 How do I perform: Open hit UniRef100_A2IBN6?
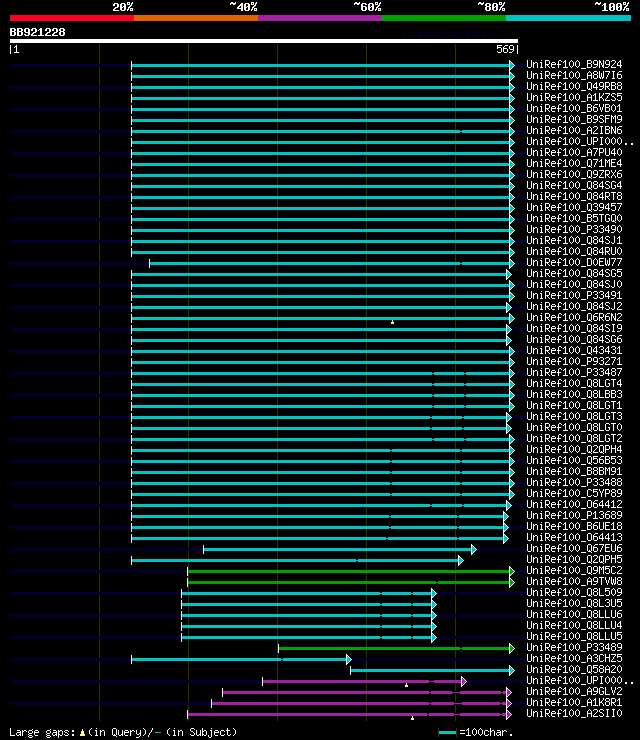(x=574, y=130)
